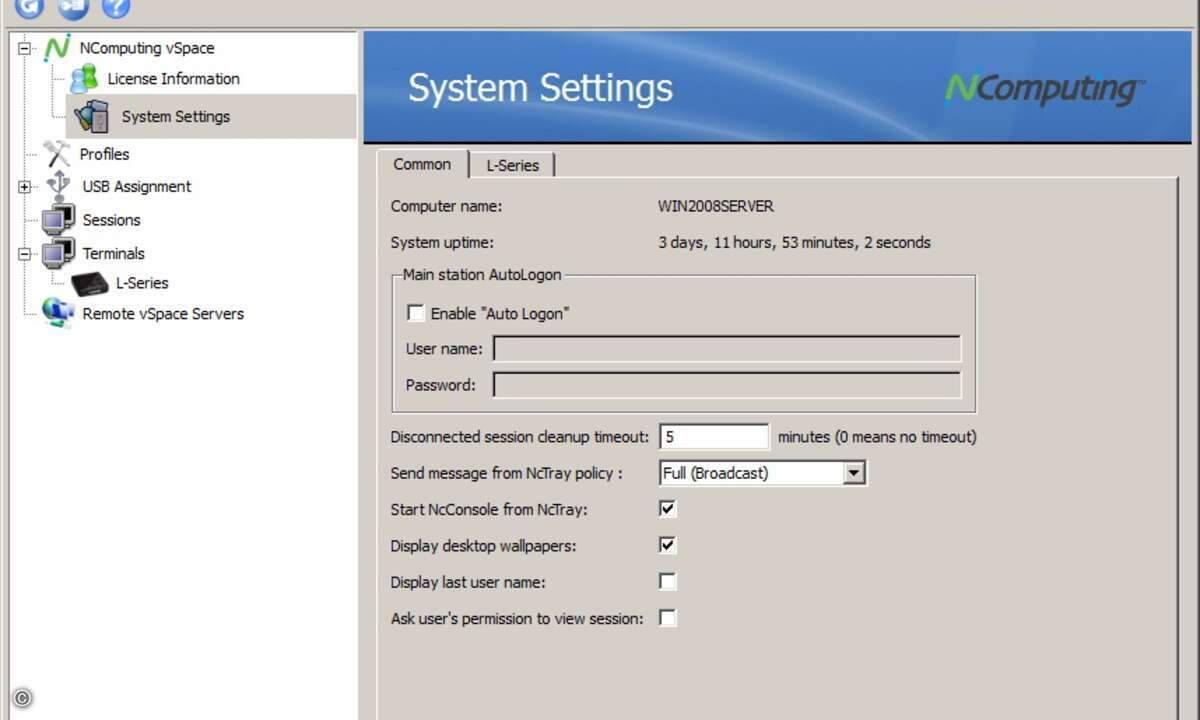The width and height of the screenshot is (1200, 720).
Task: Click the Terminals monitors icon
Action: (58, 253)
